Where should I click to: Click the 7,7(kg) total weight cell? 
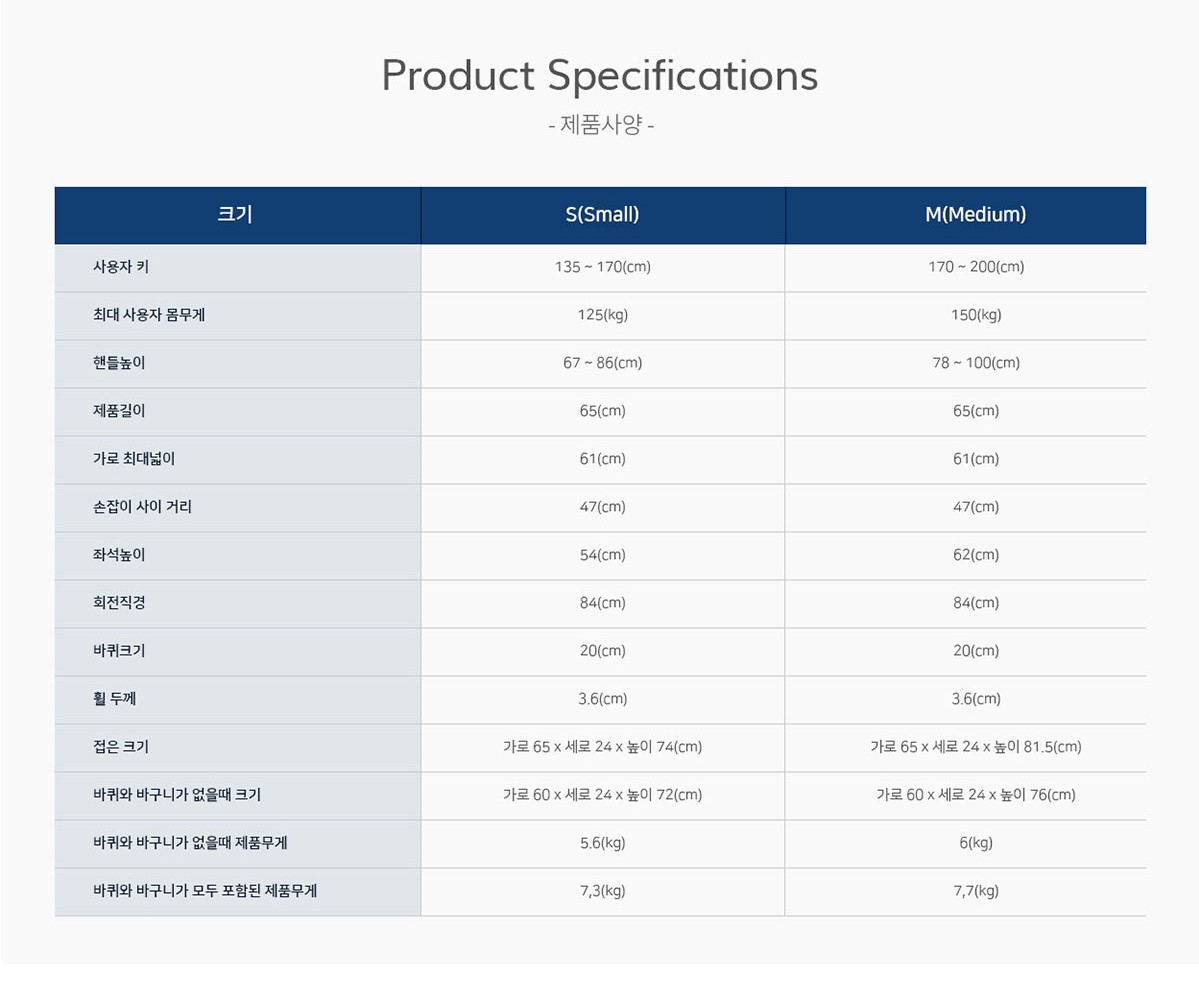(975, 891)
